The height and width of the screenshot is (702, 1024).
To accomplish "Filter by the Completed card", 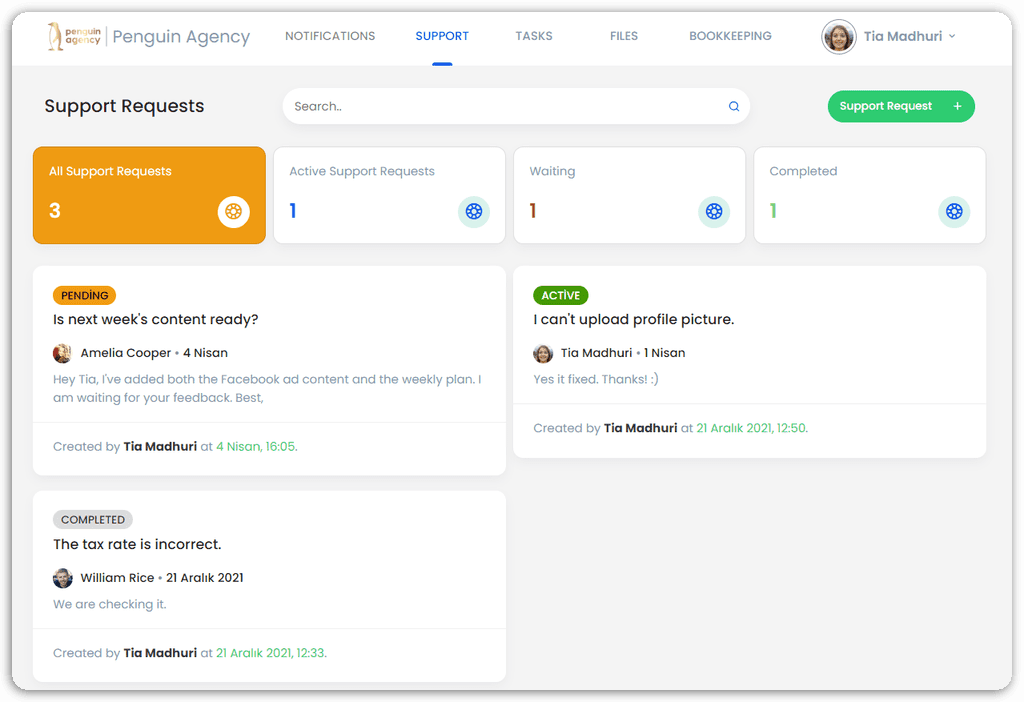I will (870, 195).
